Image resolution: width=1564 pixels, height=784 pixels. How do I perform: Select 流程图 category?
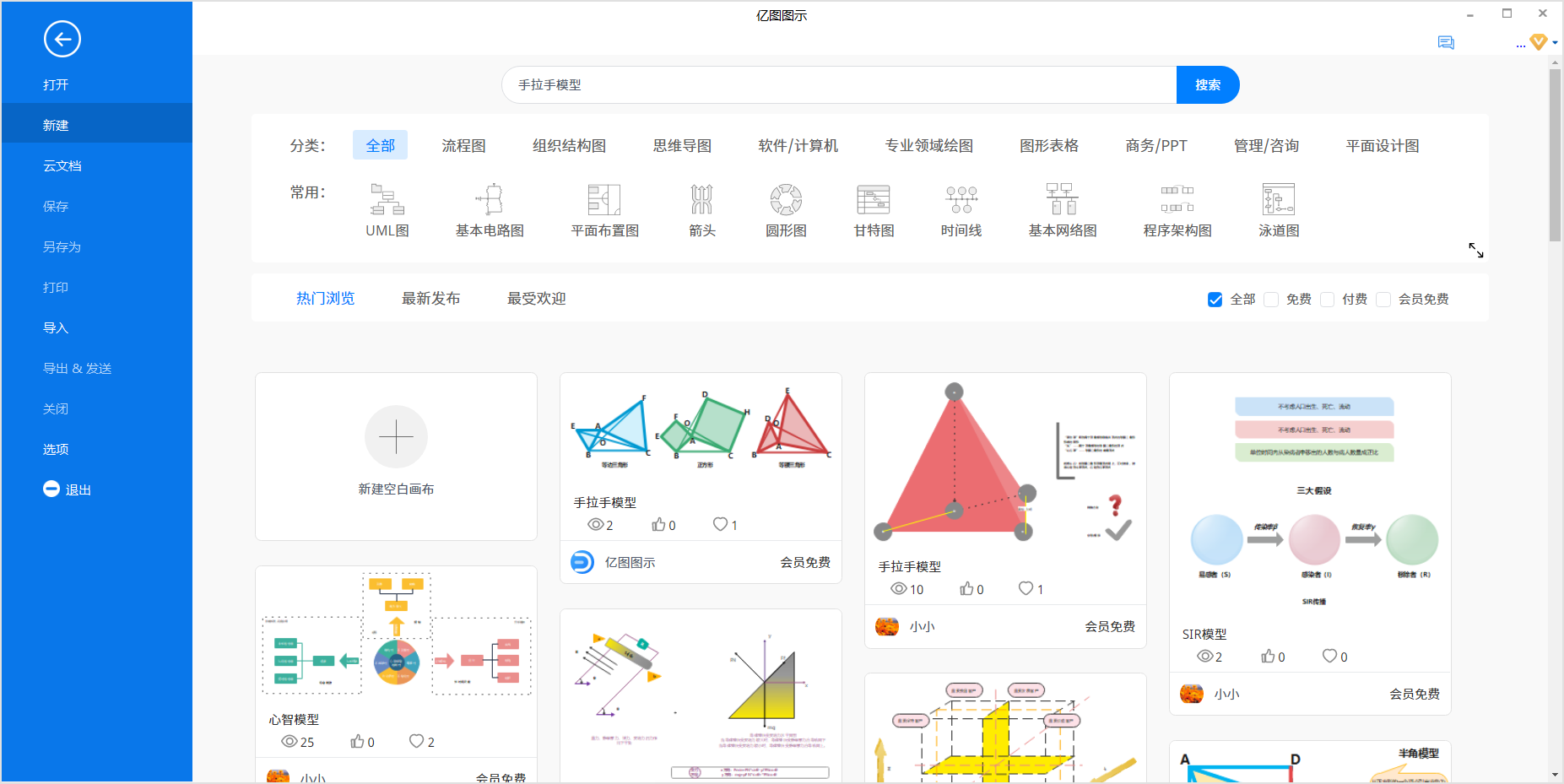tap(463, 145)
